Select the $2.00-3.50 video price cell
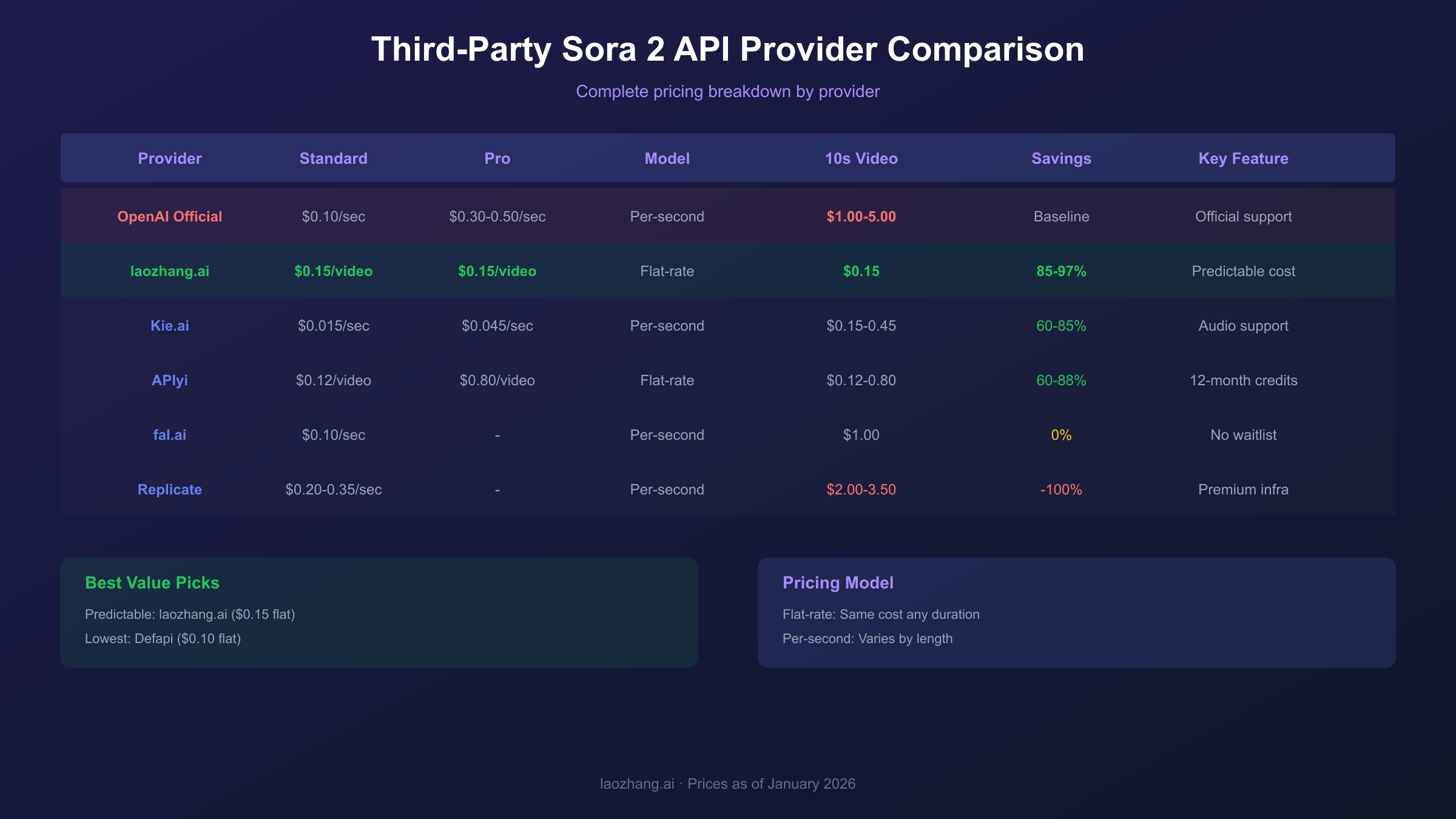1456x819 pixels. coord(861,490)
